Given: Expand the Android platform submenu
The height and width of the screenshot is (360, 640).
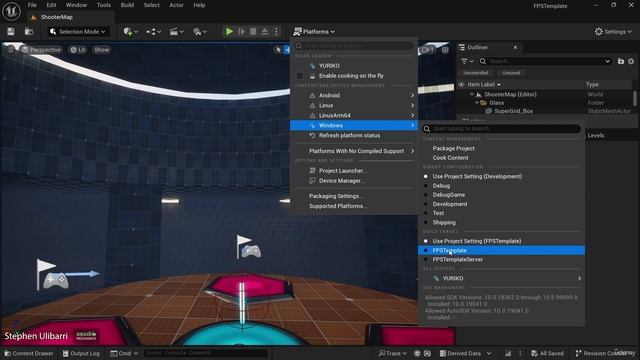Looking at the screenshot, I should pyautogui.click(x=354, y=95).
